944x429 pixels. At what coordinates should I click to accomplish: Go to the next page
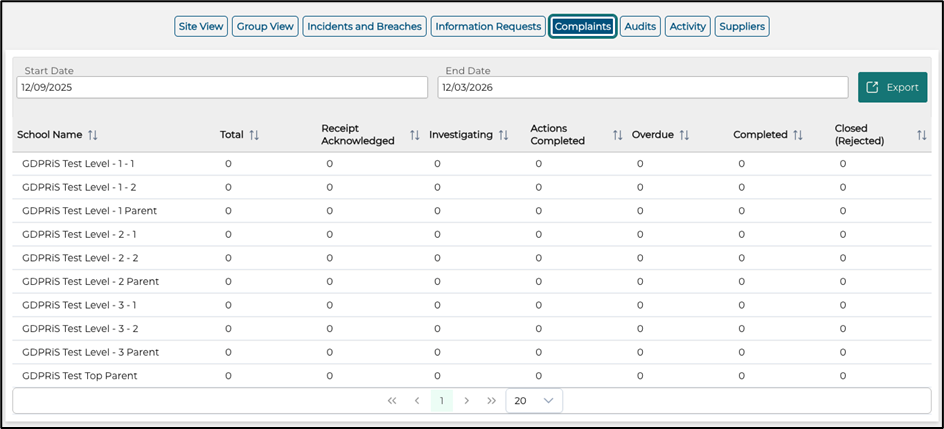click(466, 400)
